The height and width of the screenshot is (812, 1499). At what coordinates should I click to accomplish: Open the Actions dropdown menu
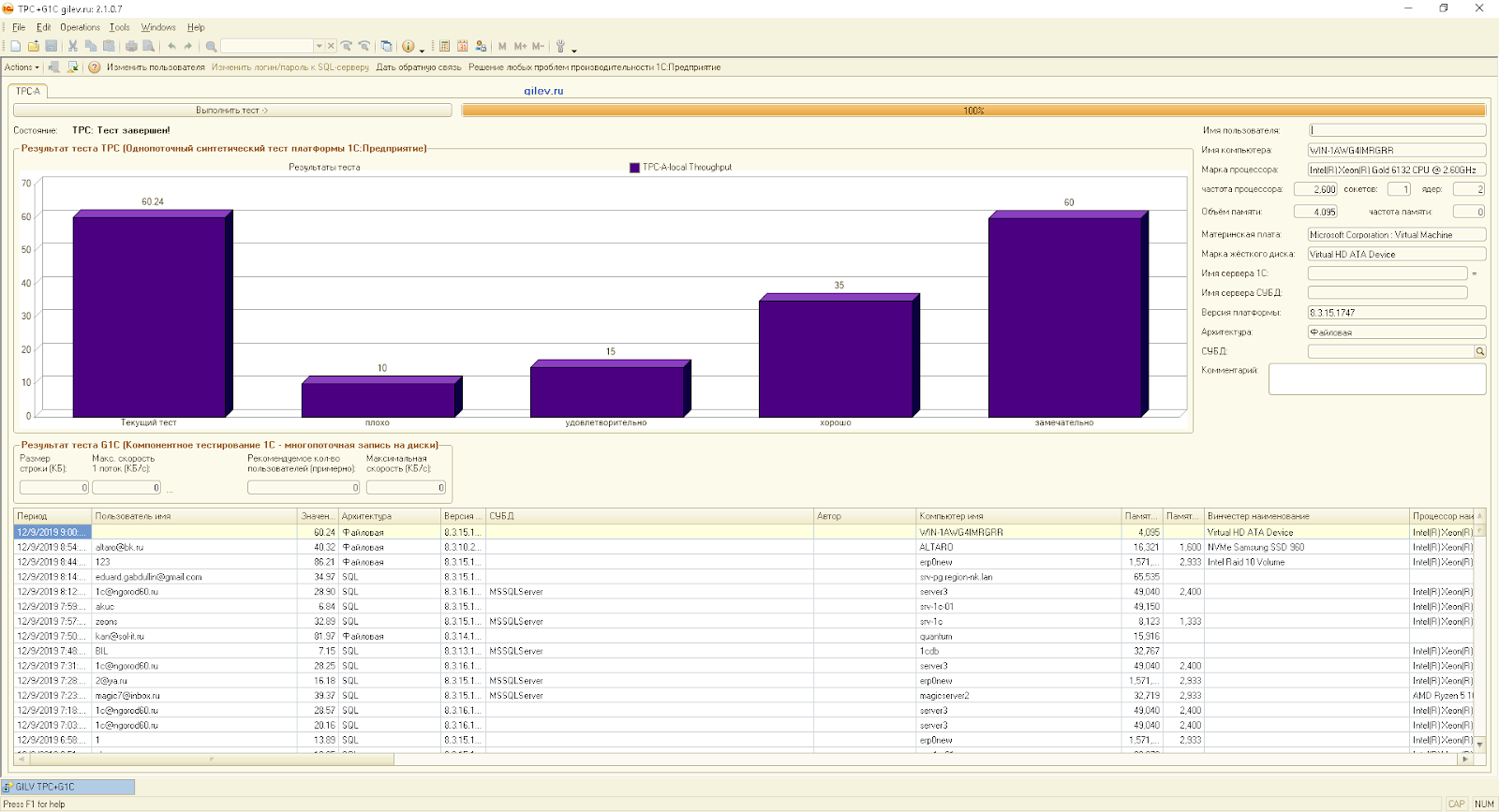click(22, 67)
